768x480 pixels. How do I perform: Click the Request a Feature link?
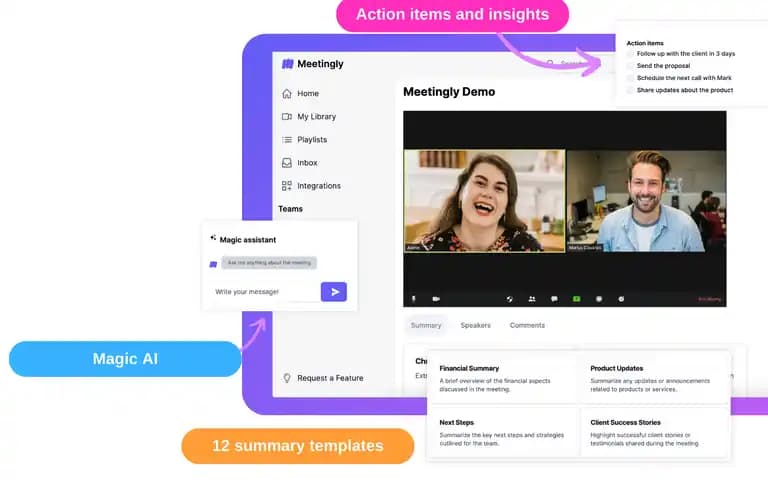(x=330, y=378)
